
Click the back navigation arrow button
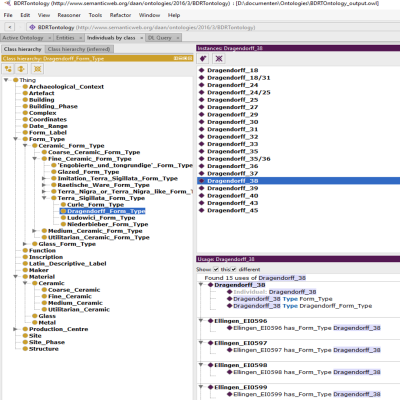(x=10, y=27)
